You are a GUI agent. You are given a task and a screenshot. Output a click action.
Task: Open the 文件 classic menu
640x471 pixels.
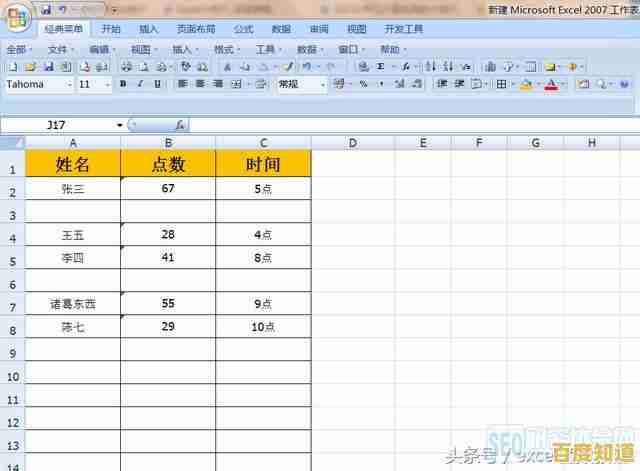coord(60,49)
